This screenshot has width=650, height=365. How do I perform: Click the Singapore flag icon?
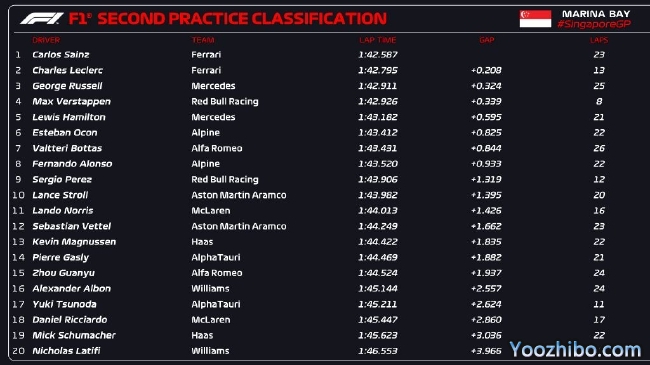coord(535,19)
